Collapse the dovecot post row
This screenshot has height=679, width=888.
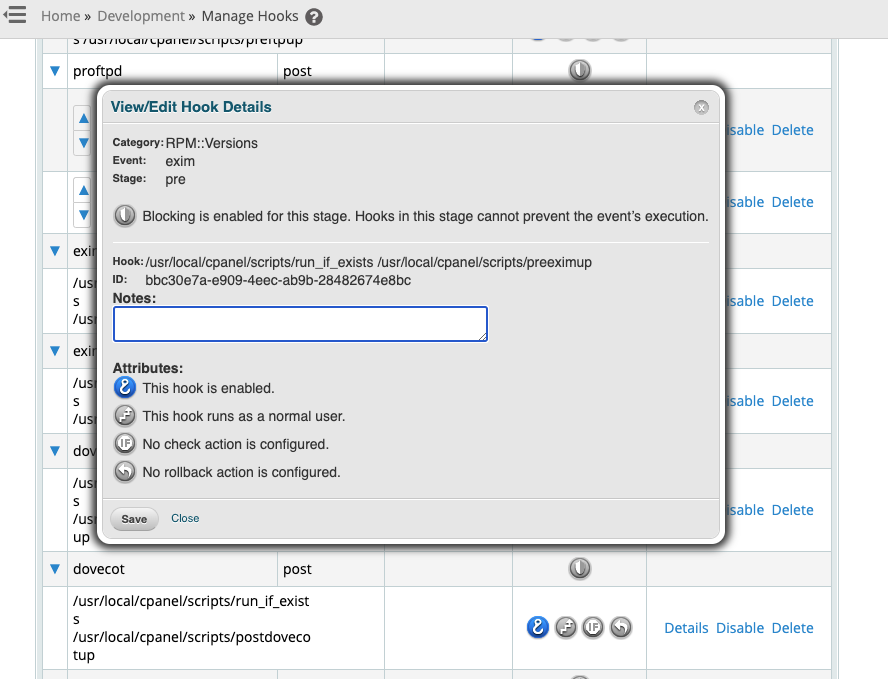coord(55,569)
